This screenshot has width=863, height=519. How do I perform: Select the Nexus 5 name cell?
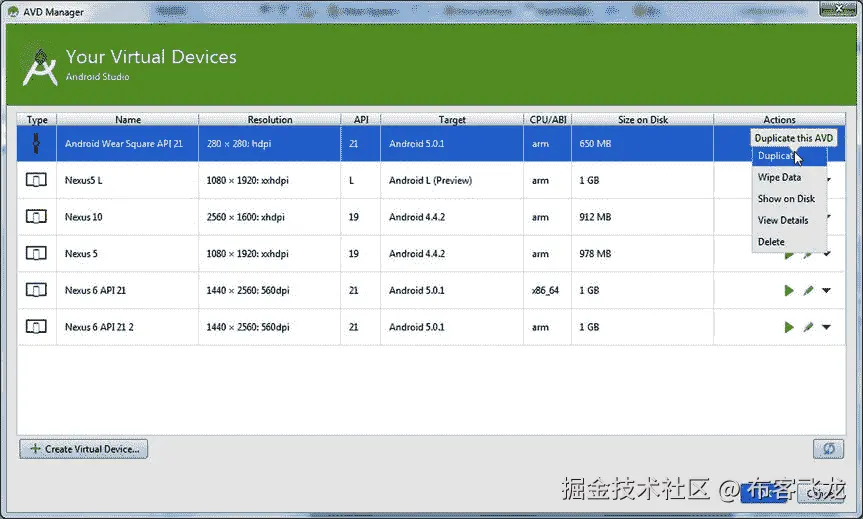pos(128,254)
